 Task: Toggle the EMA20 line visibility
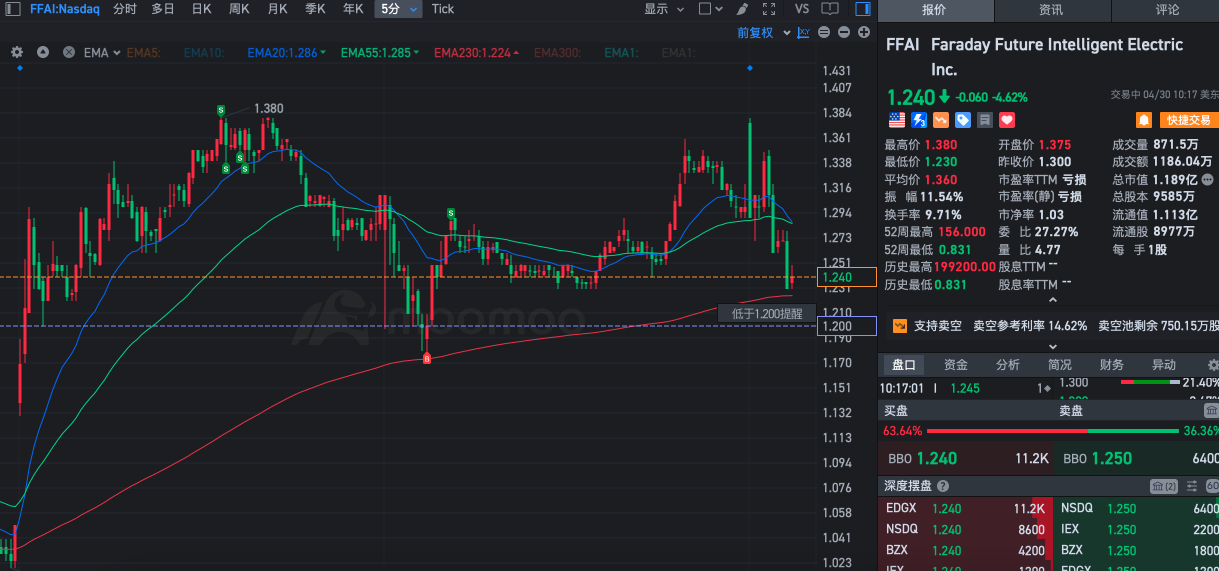point(287,52)
